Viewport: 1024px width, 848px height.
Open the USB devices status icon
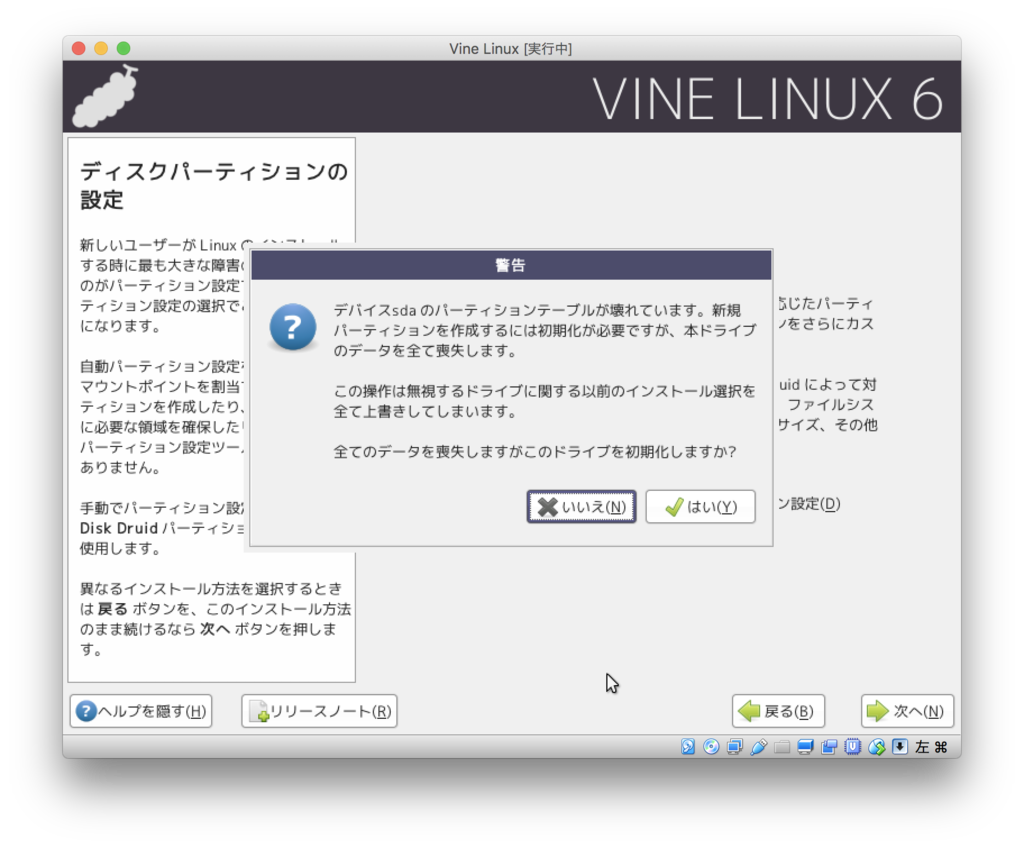pos(758,747)
